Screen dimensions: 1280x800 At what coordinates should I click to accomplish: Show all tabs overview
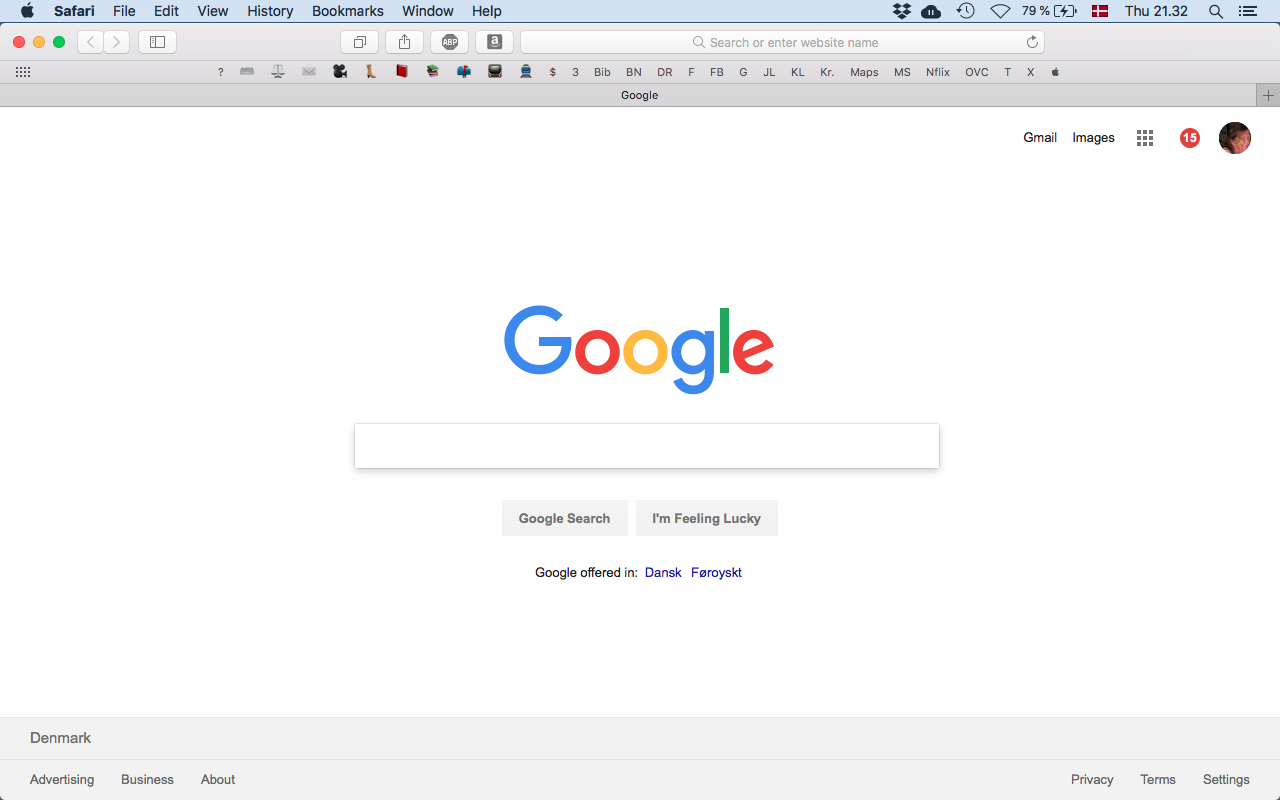(360, 42)
